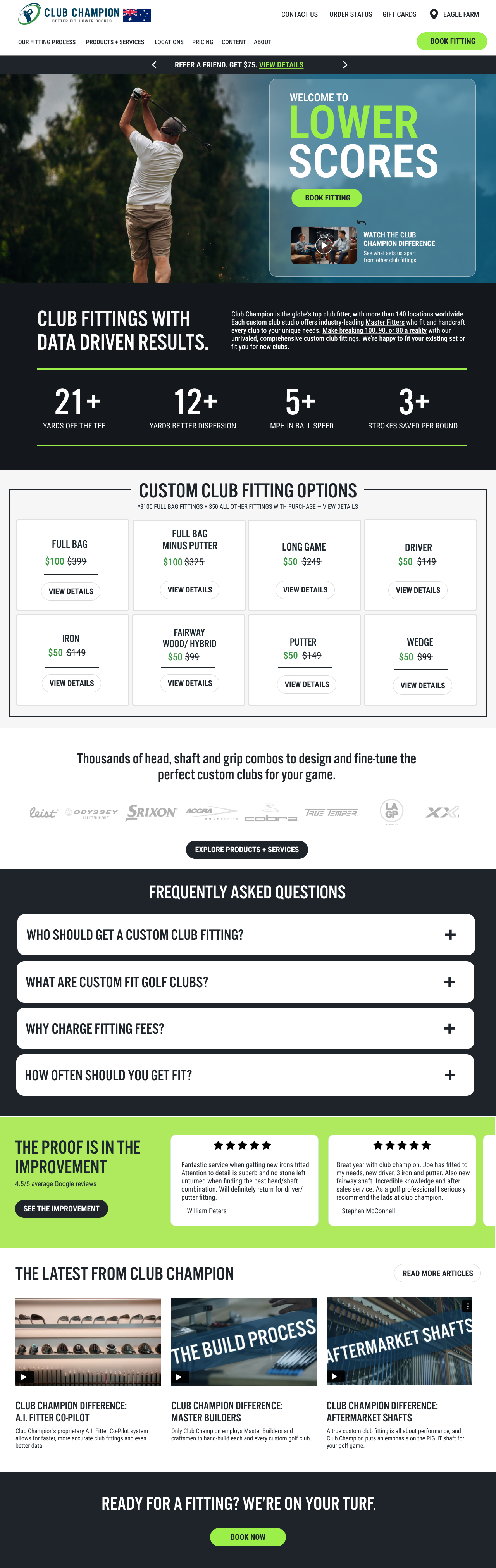The image size is (496, 1568).
Task: Click the Cobra brand logo
Action: [x=271, y=813]
